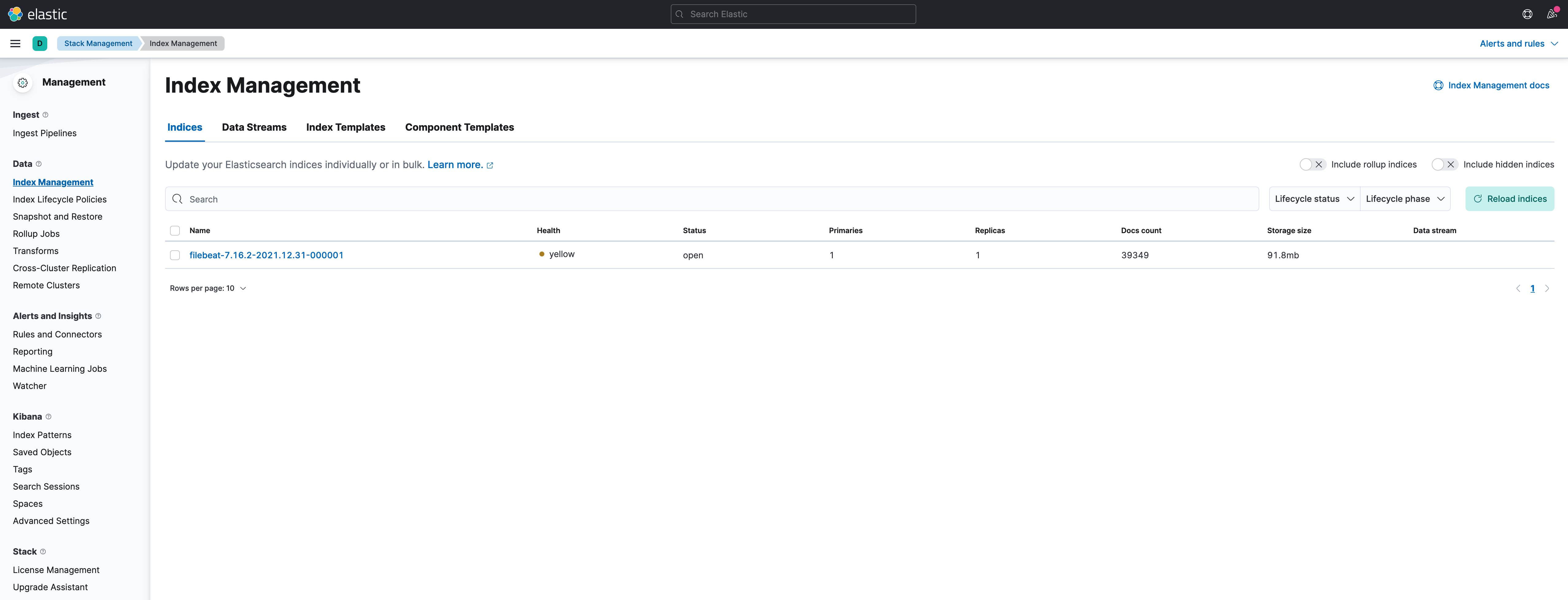
Task: Click the Index Management docs help icon
Action: 1438,85
